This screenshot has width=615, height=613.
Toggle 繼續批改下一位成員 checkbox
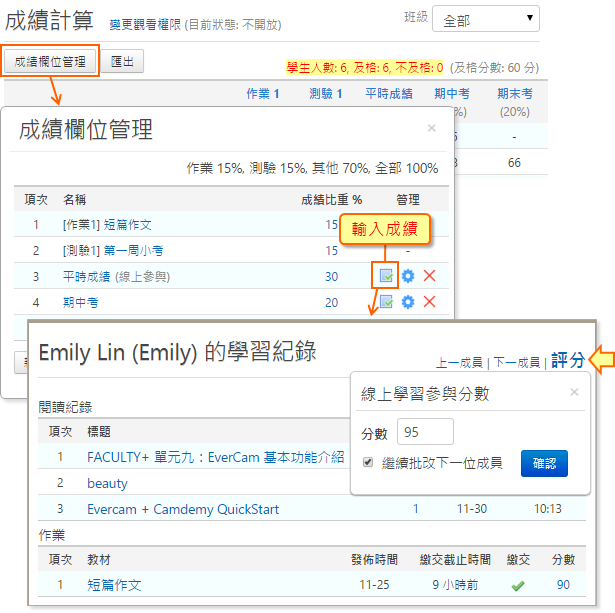[367, 463]
